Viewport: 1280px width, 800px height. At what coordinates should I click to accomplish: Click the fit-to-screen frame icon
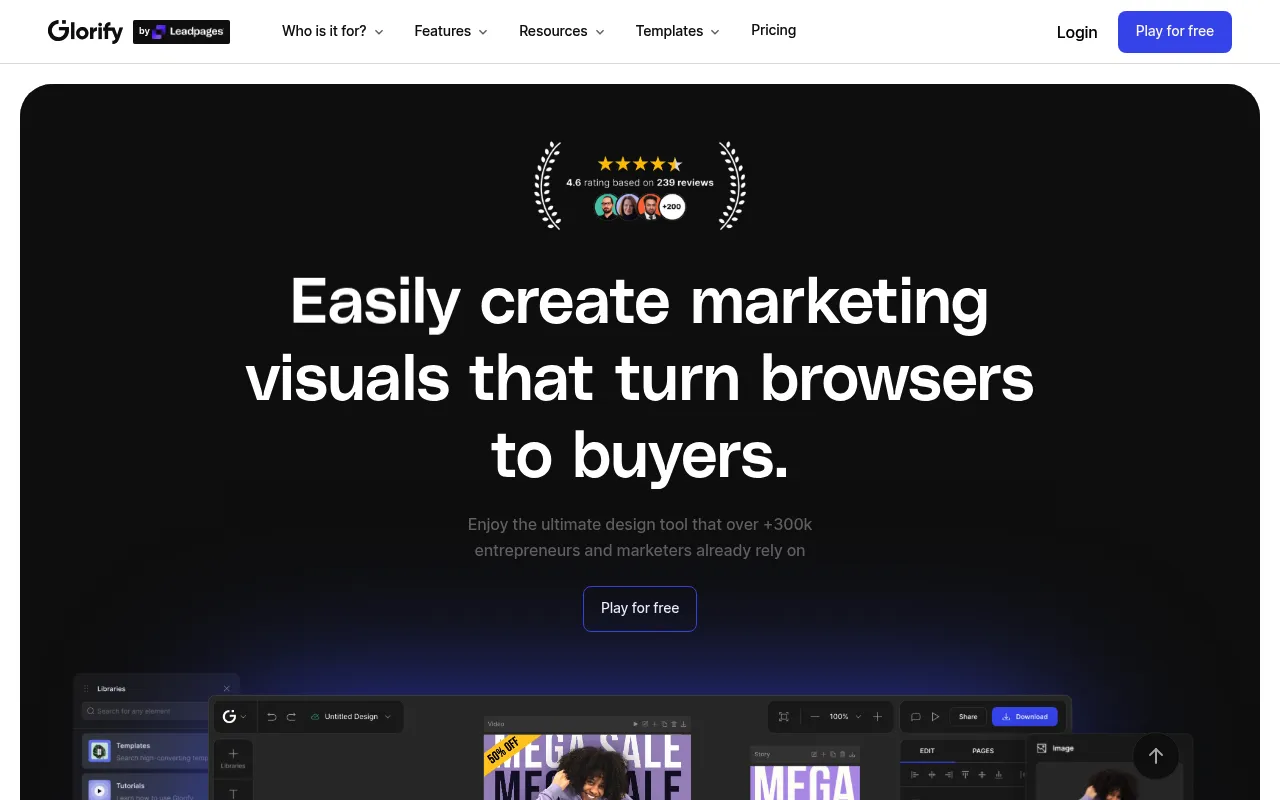[784, 717]
